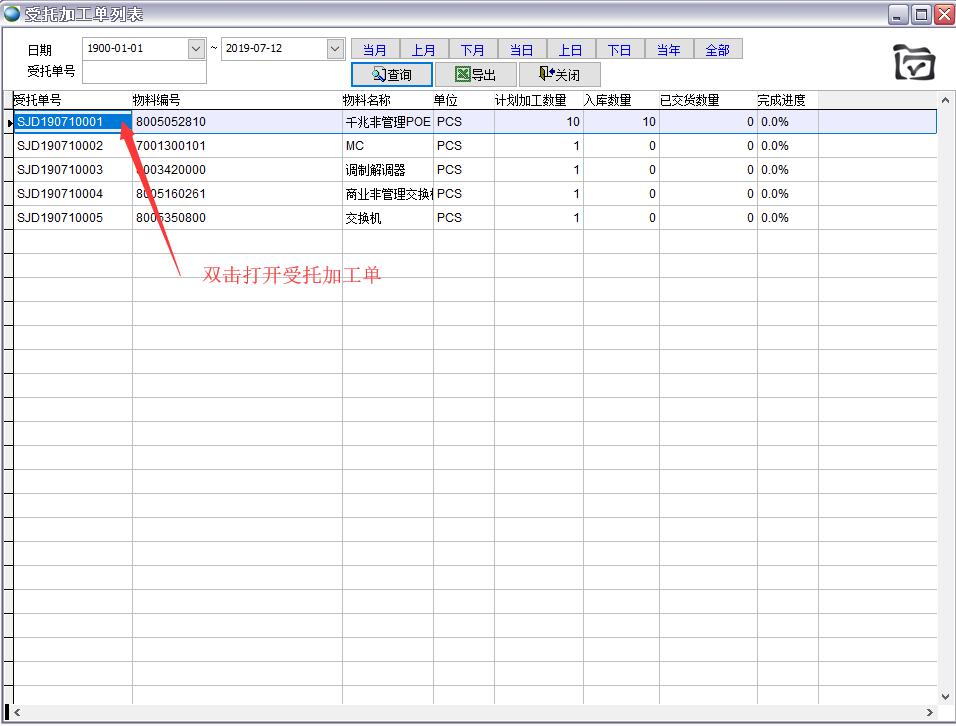Click the 物料编号 column header

click(x=157, y=100)
